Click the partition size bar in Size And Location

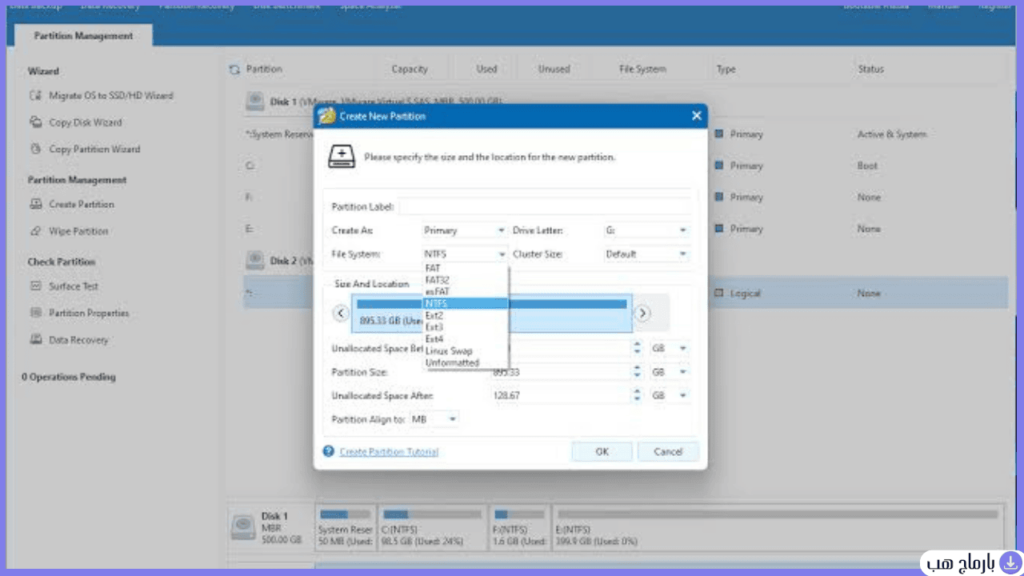(x=492, y=313)
